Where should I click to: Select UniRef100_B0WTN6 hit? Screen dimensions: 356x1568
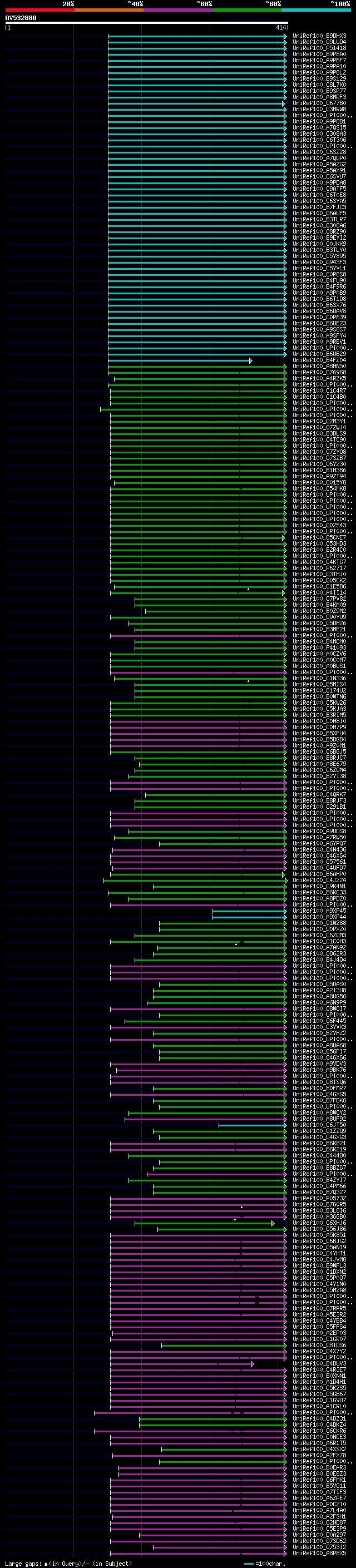coord(319,696)
